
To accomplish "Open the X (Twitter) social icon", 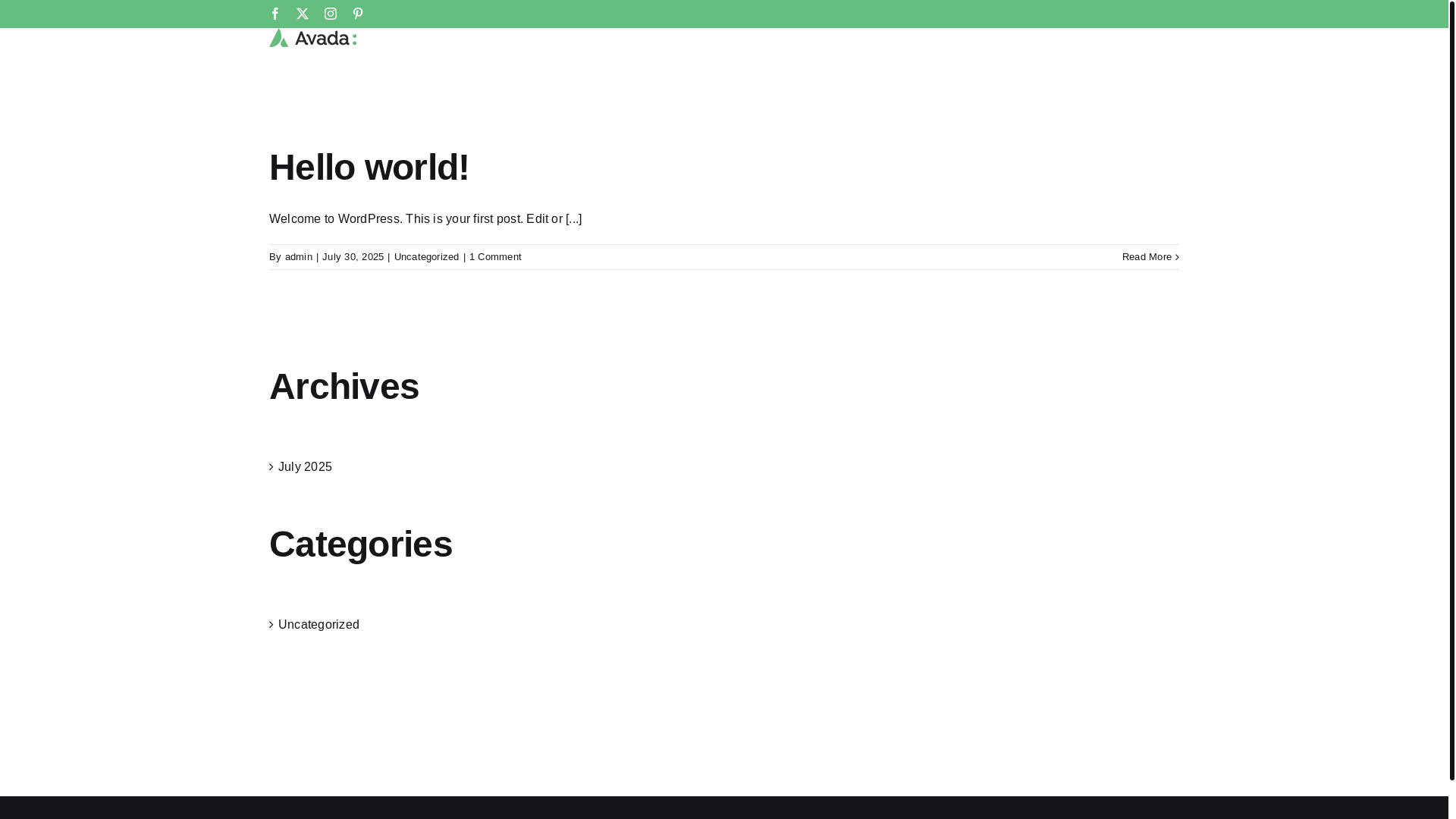I will [303, 14].
